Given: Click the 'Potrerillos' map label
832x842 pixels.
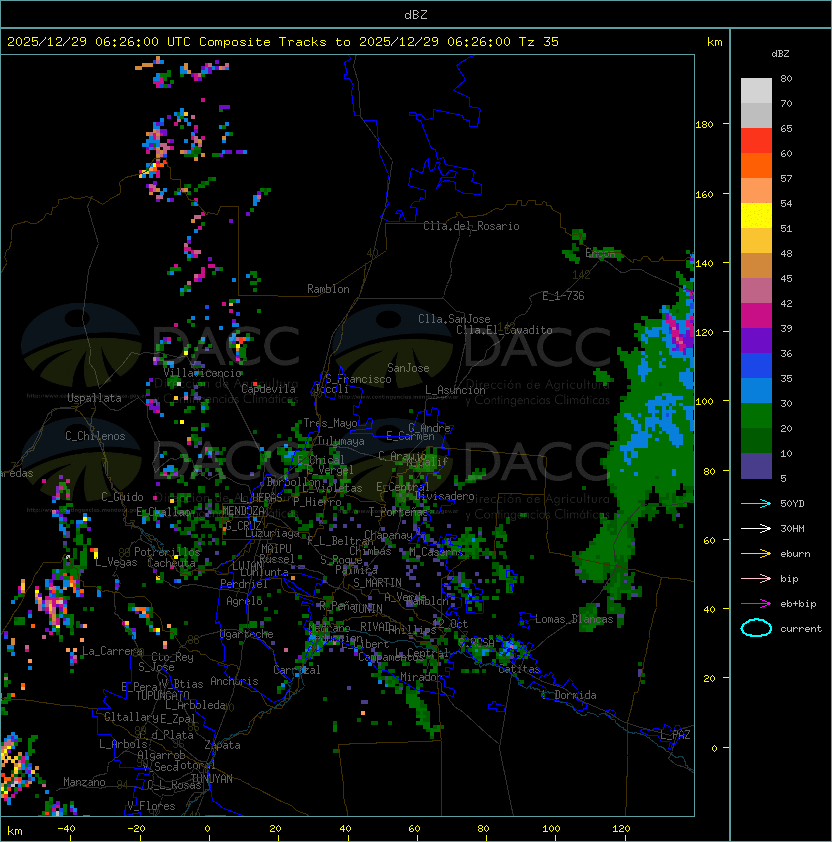Looking at the screenshot, I should (167, 552).
